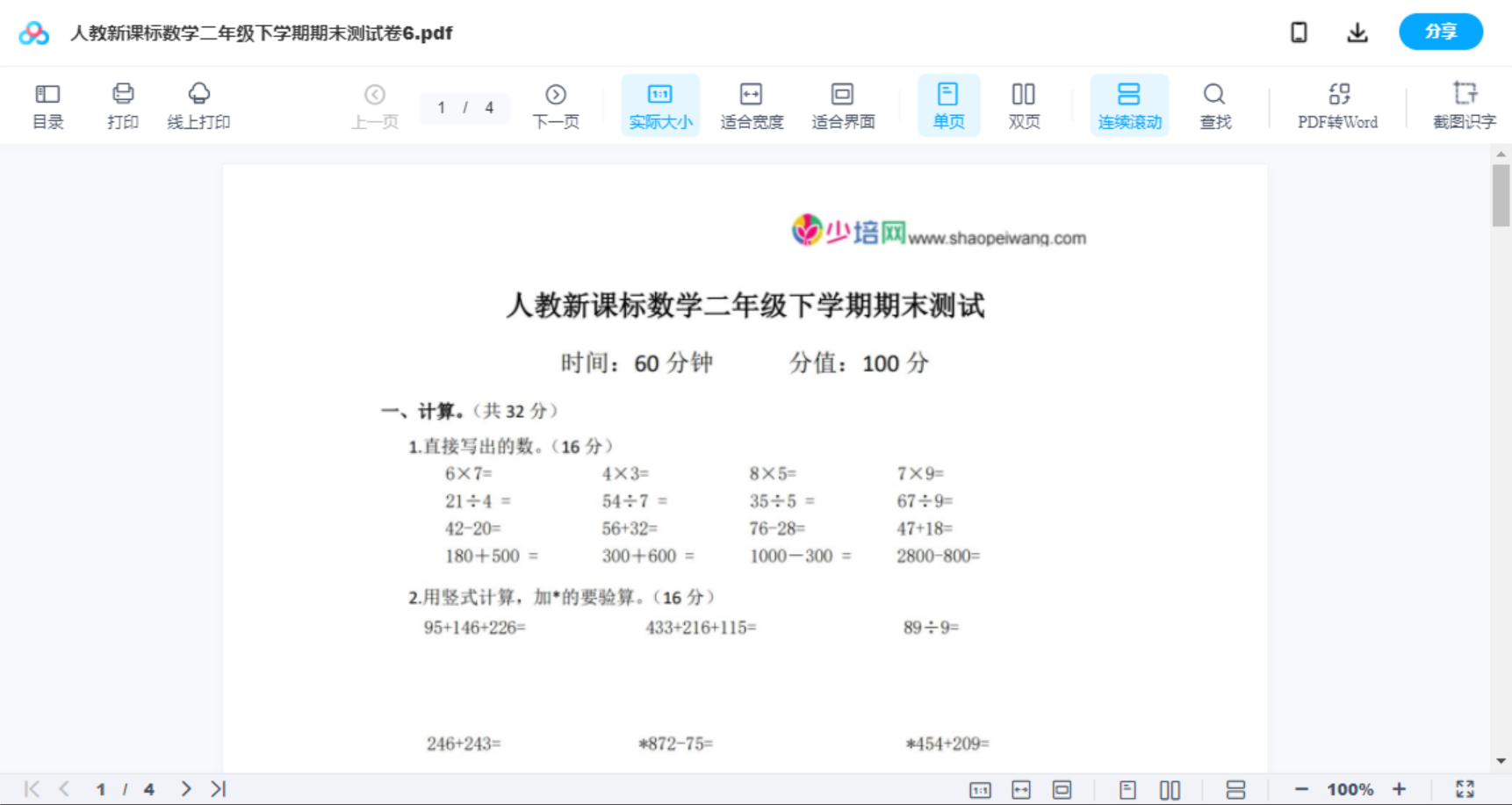
Task: Click the 分享 share button
Action: click(x=1440, y=32)
